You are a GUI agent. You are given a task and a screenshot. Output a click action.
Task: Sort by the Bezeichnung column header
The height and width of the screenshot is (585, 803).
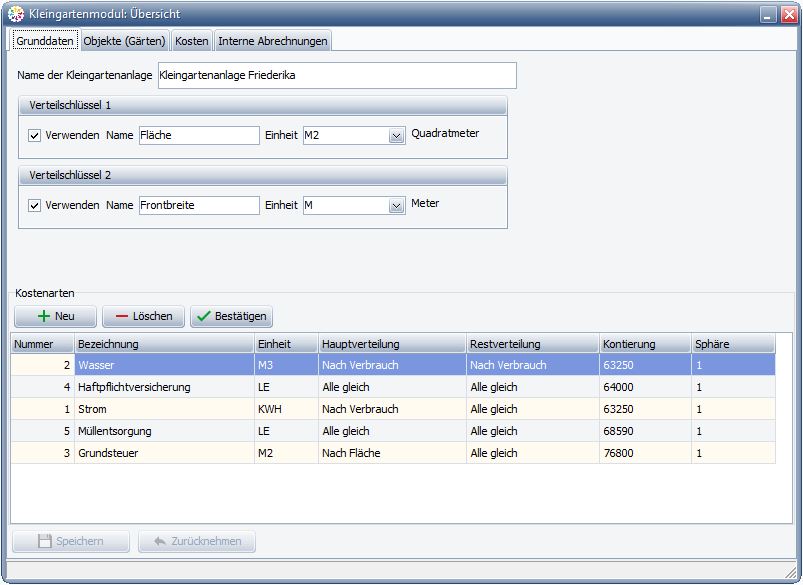(x=163, y=344)
